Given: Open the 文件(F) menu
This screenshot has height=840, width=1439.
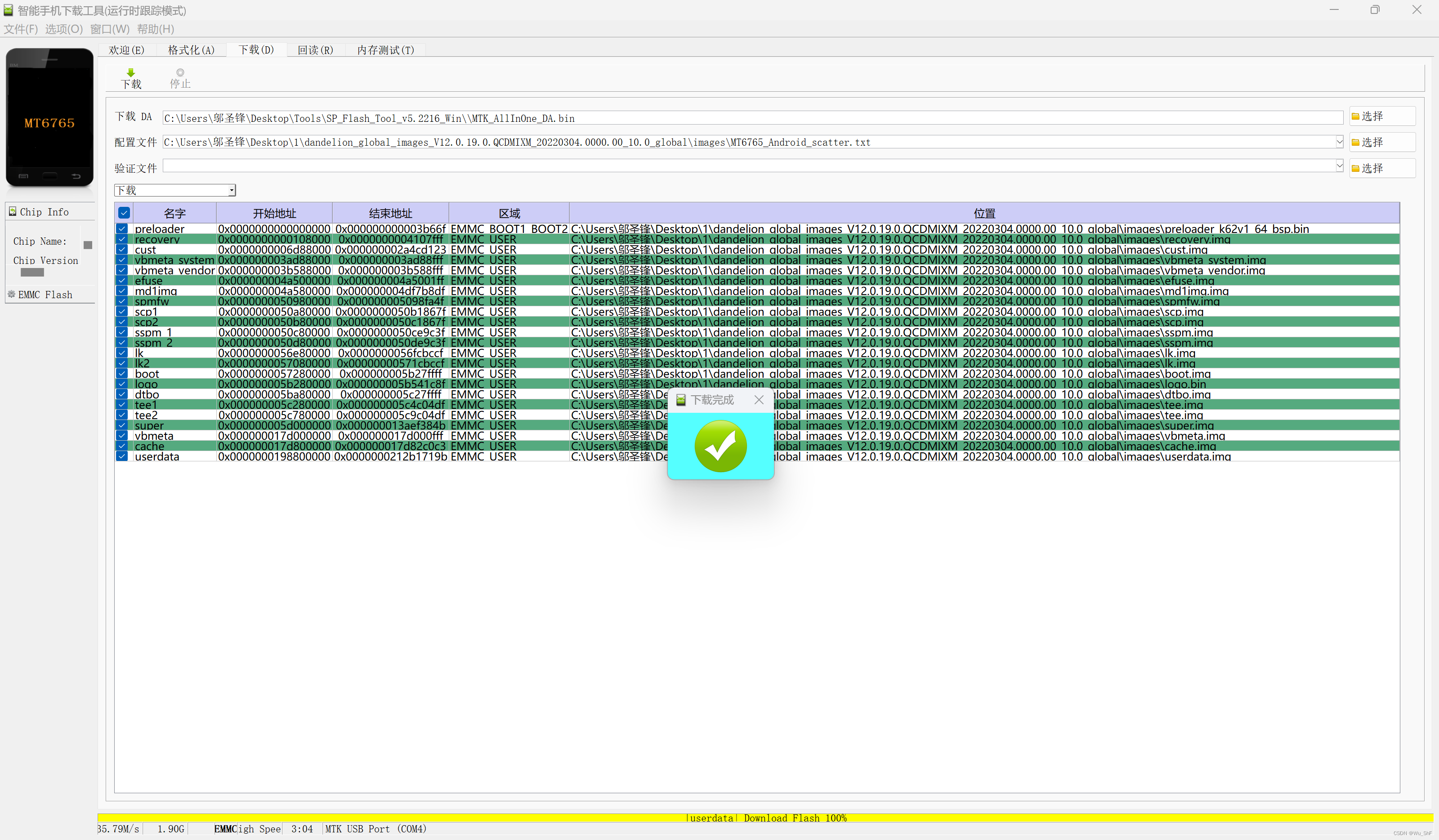Looking at the screenshot, I should [x=21, y=29].
